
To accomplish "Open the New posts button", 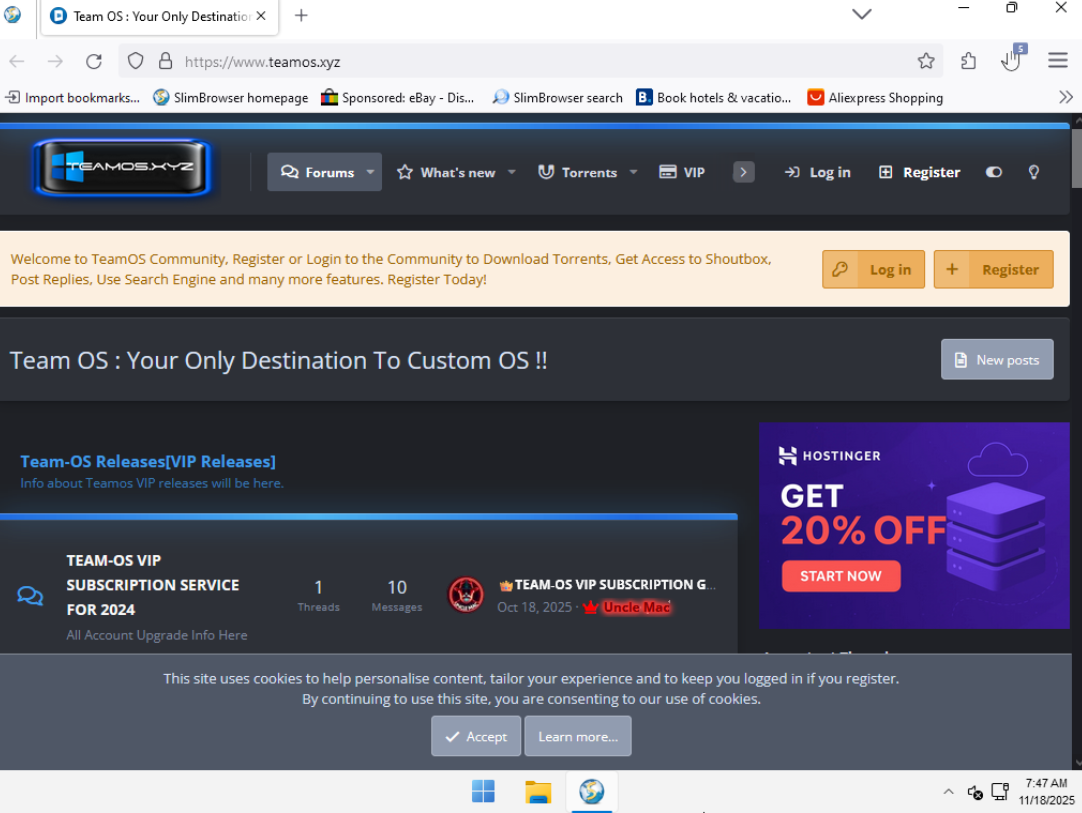I will (996, 359).
